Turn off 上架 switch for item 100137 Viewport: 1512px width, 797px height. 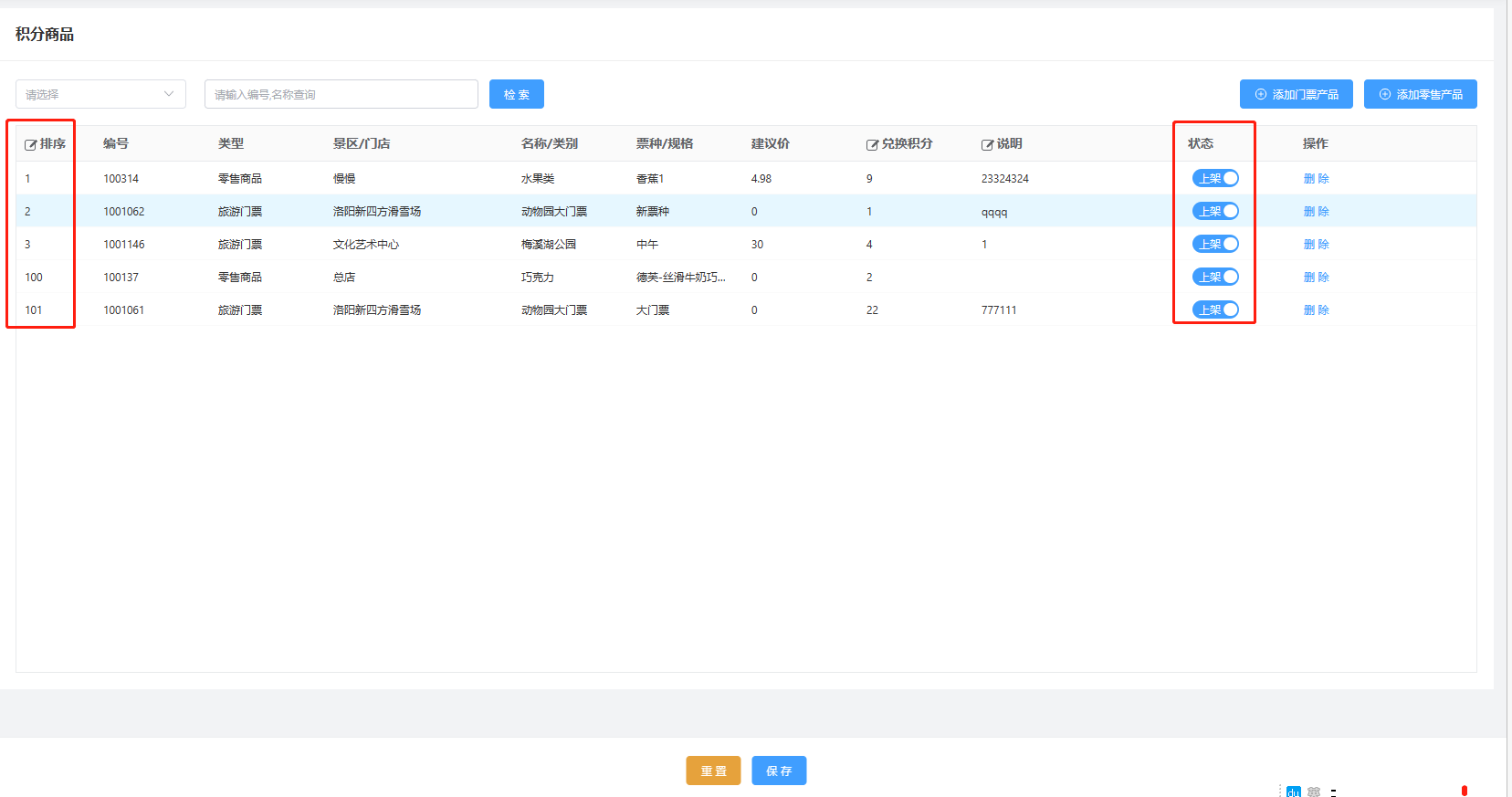[1215, 278]
